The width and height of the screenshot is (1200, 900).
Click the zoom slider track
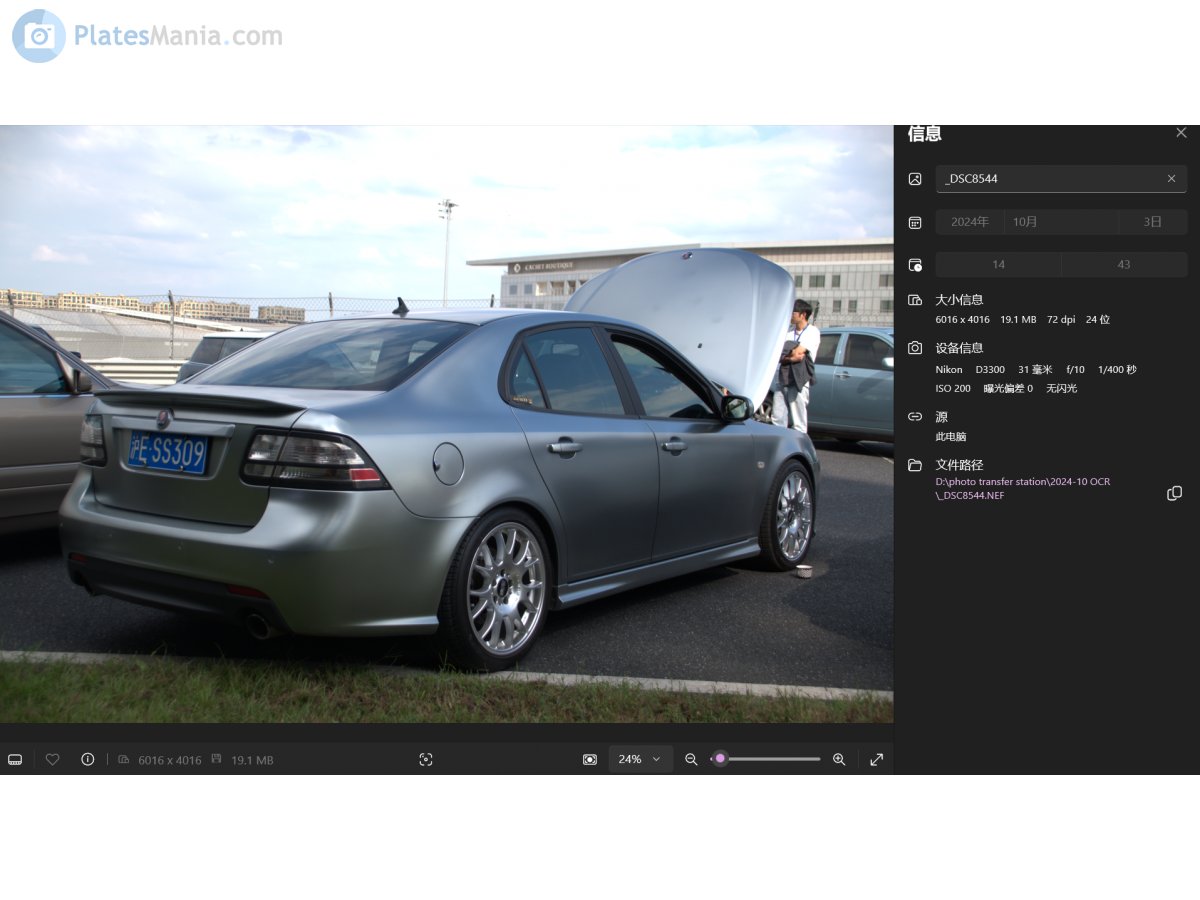point(770,759)
